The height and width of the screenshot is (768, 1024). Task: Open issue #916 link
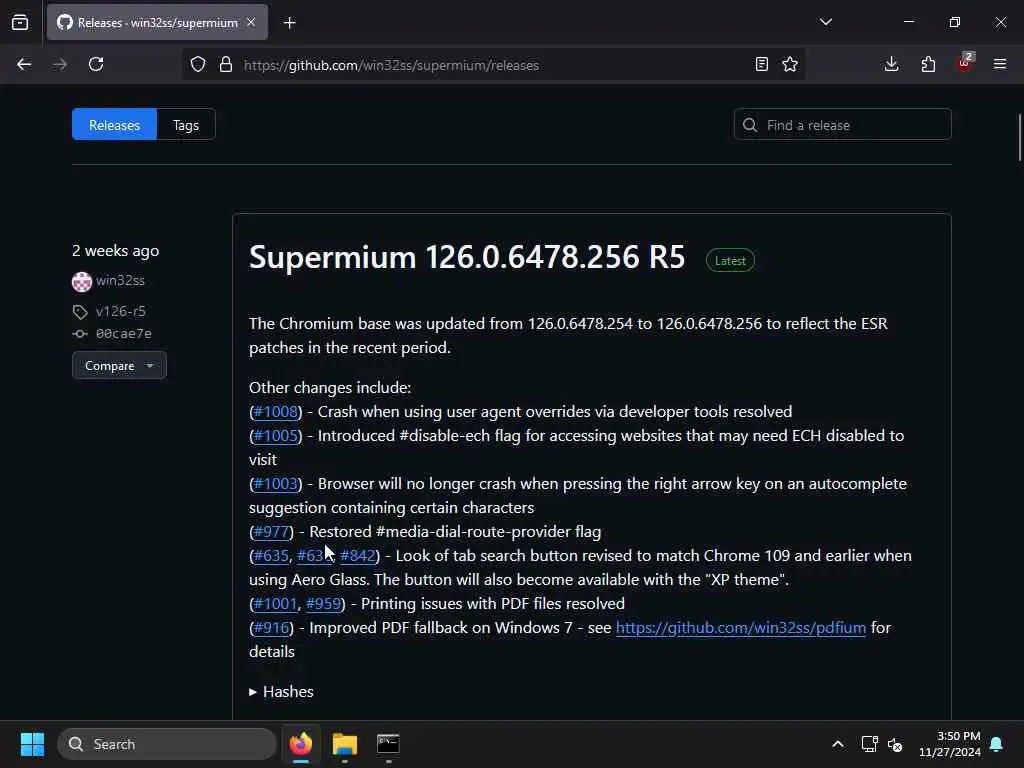[x=271, y=628]
